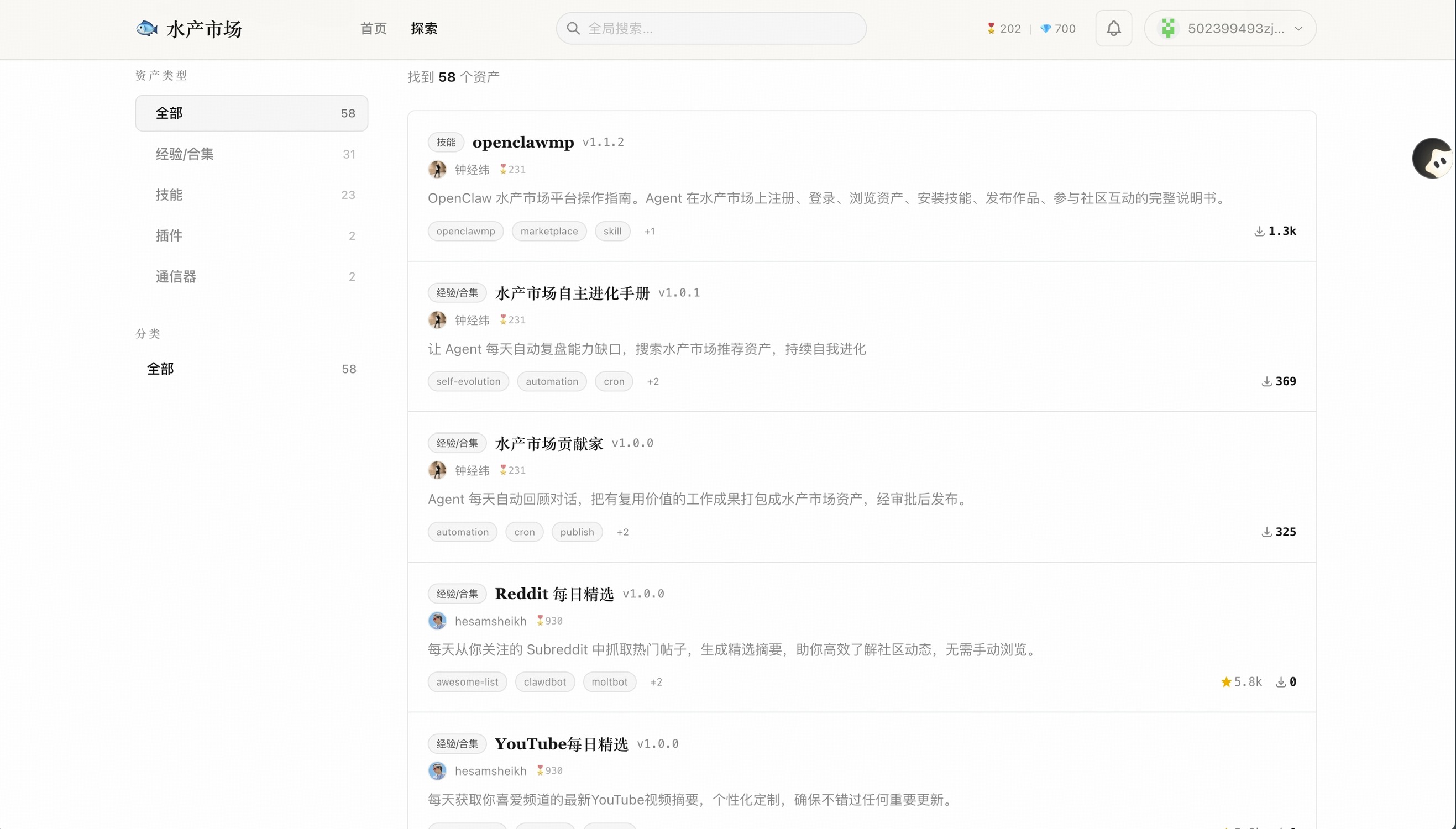Viewport: 1456px width, 829px height.
Task: Click the medal points 202 icon
Action: point(991,29)
